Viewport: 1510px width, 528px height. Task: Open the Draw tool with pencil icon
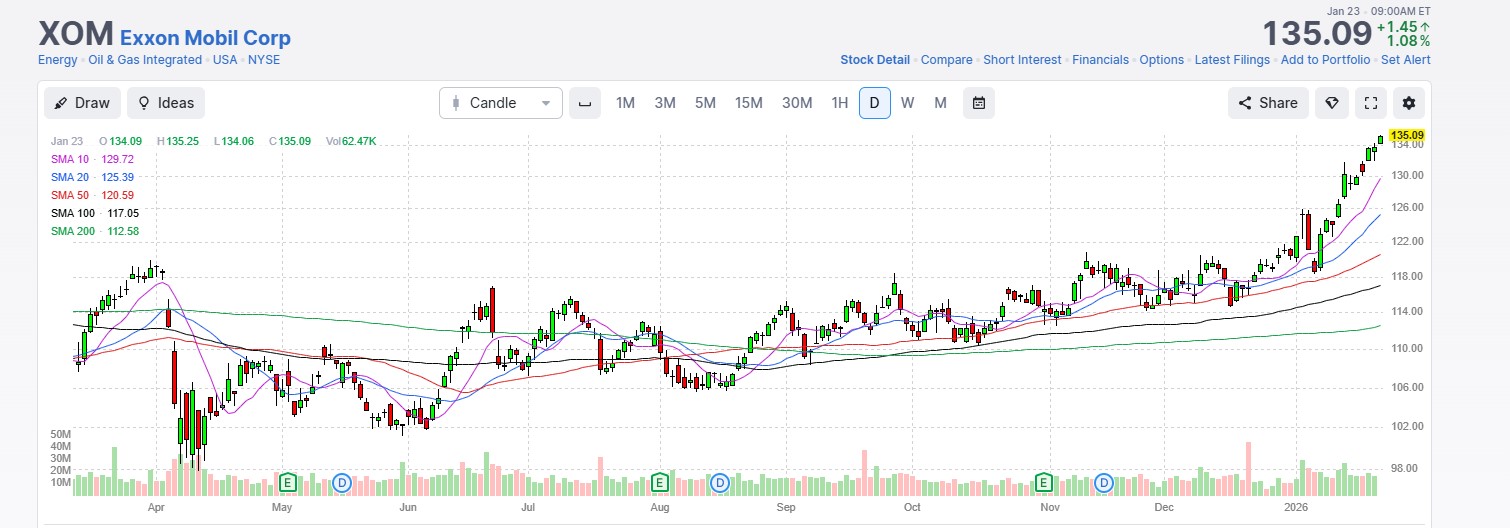82,103
